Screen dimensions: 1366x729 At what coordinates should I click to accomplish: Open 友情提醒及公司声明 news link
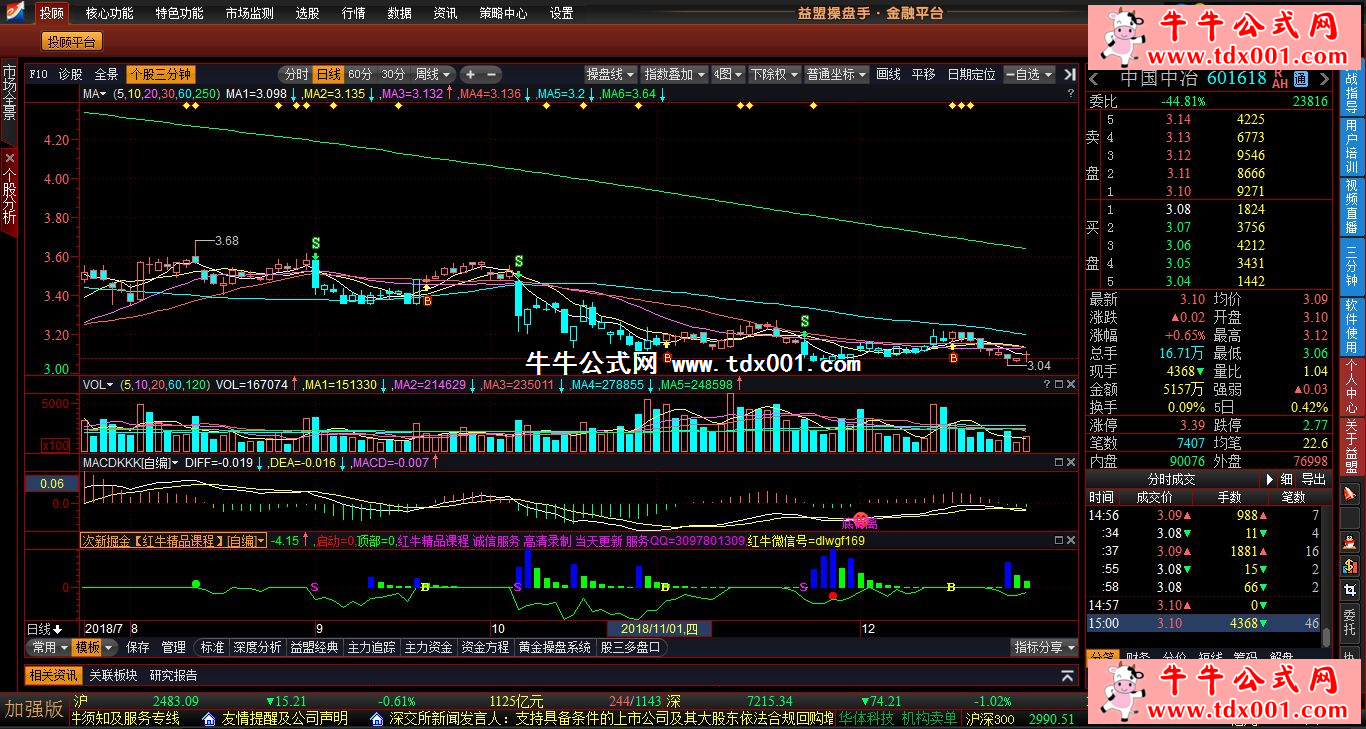[x=285, y=719]
